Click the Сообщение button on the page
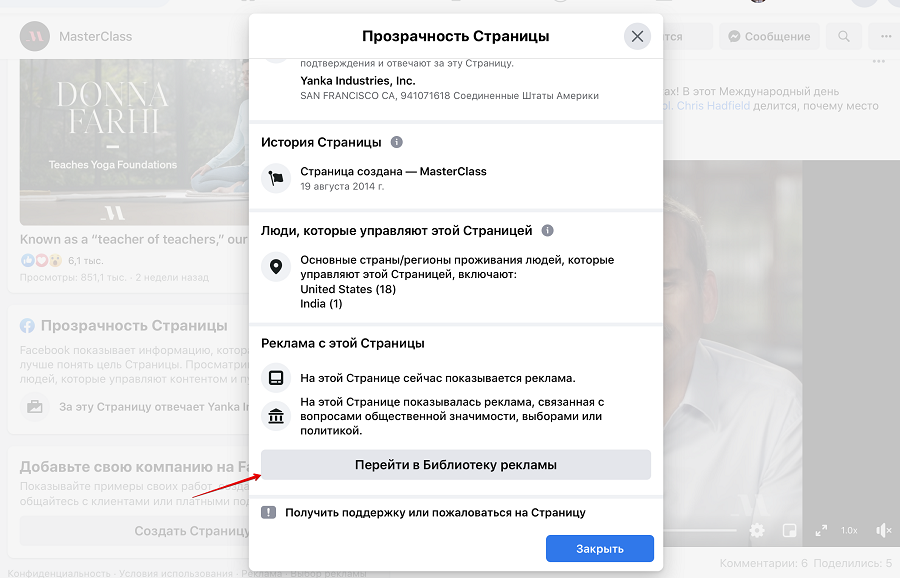Viewport: 900px width, 578px height. [x=769, y=36]
